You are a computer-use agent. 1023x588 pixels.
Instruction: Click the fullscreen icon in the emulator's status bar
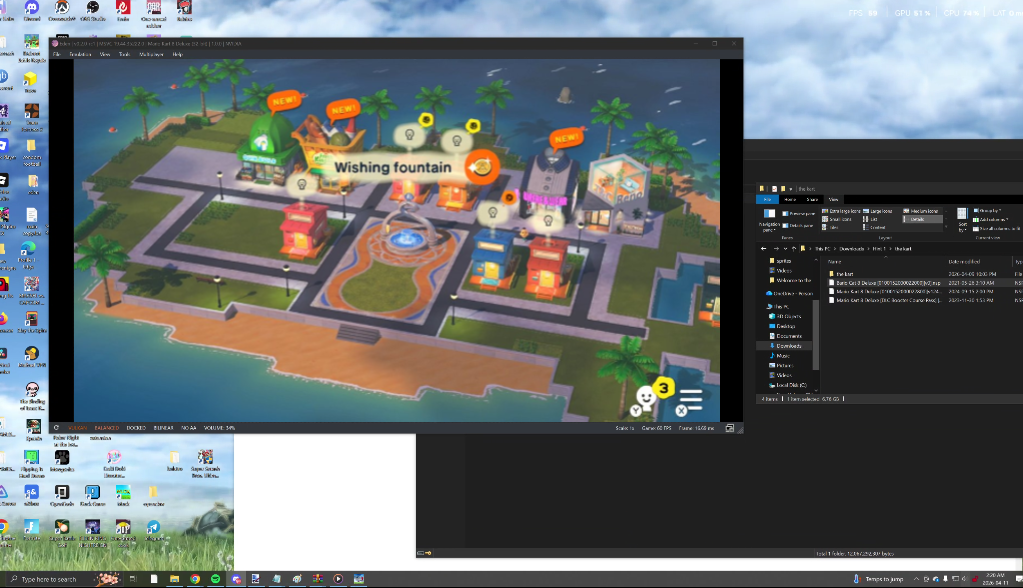coord(729,428)
